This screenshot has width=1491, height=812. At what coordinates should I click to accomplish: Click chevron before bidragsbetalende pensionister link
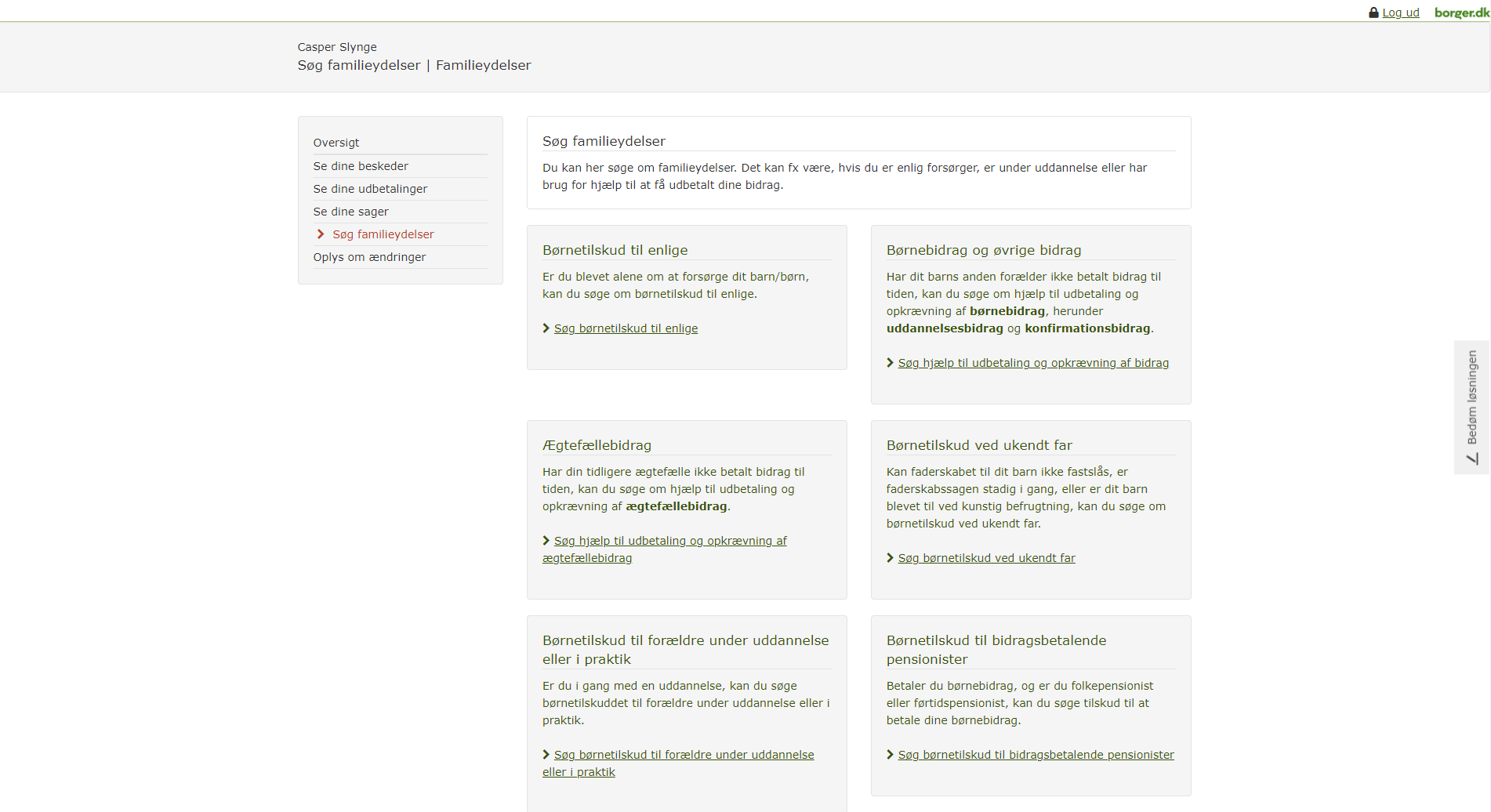click(x=891, y=755)
